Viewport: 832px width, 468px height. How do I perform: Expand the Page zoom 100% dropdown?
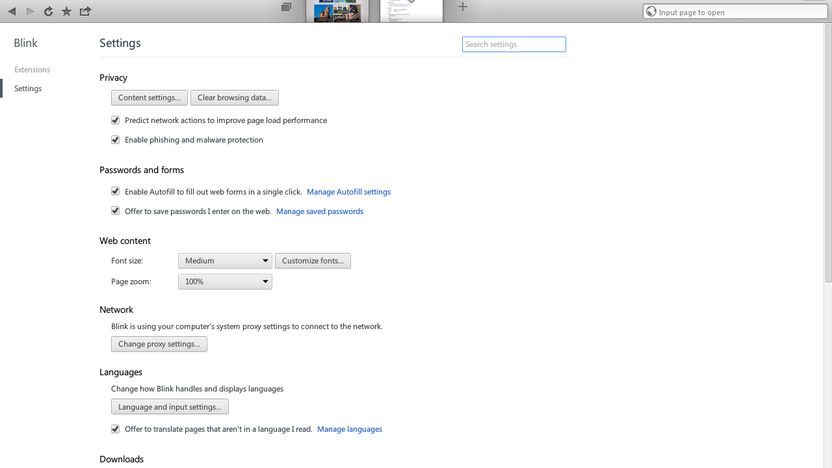(225, 281)
